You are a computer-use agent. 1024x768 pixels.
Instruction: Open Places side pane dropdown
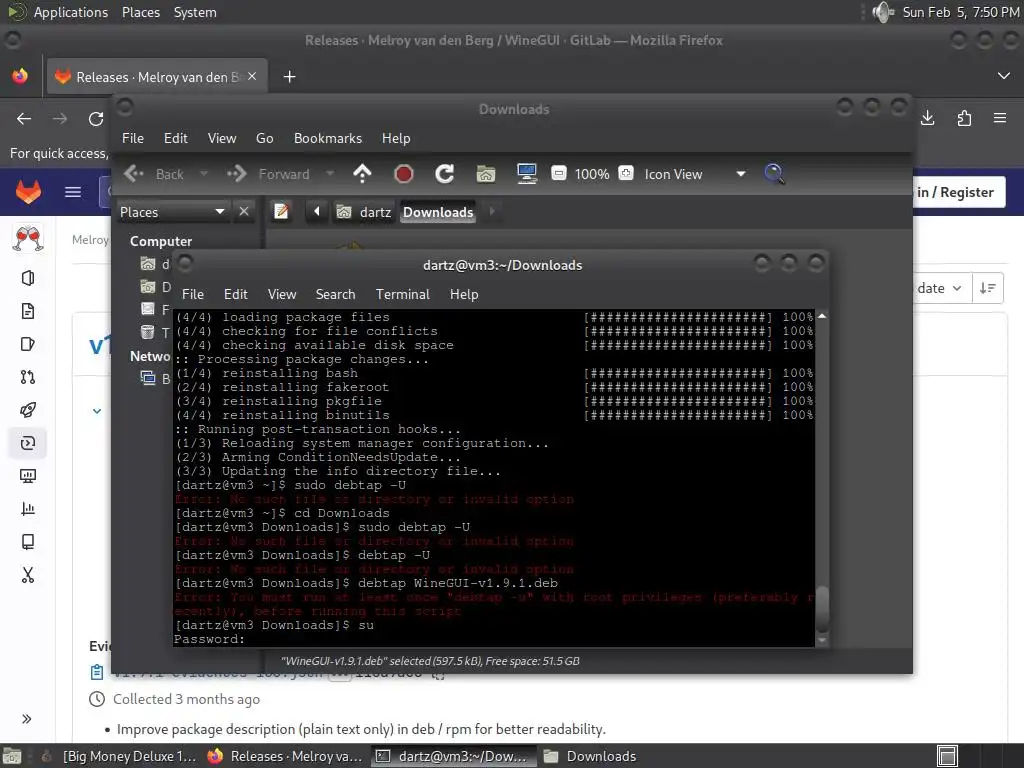tap(173, 212)
